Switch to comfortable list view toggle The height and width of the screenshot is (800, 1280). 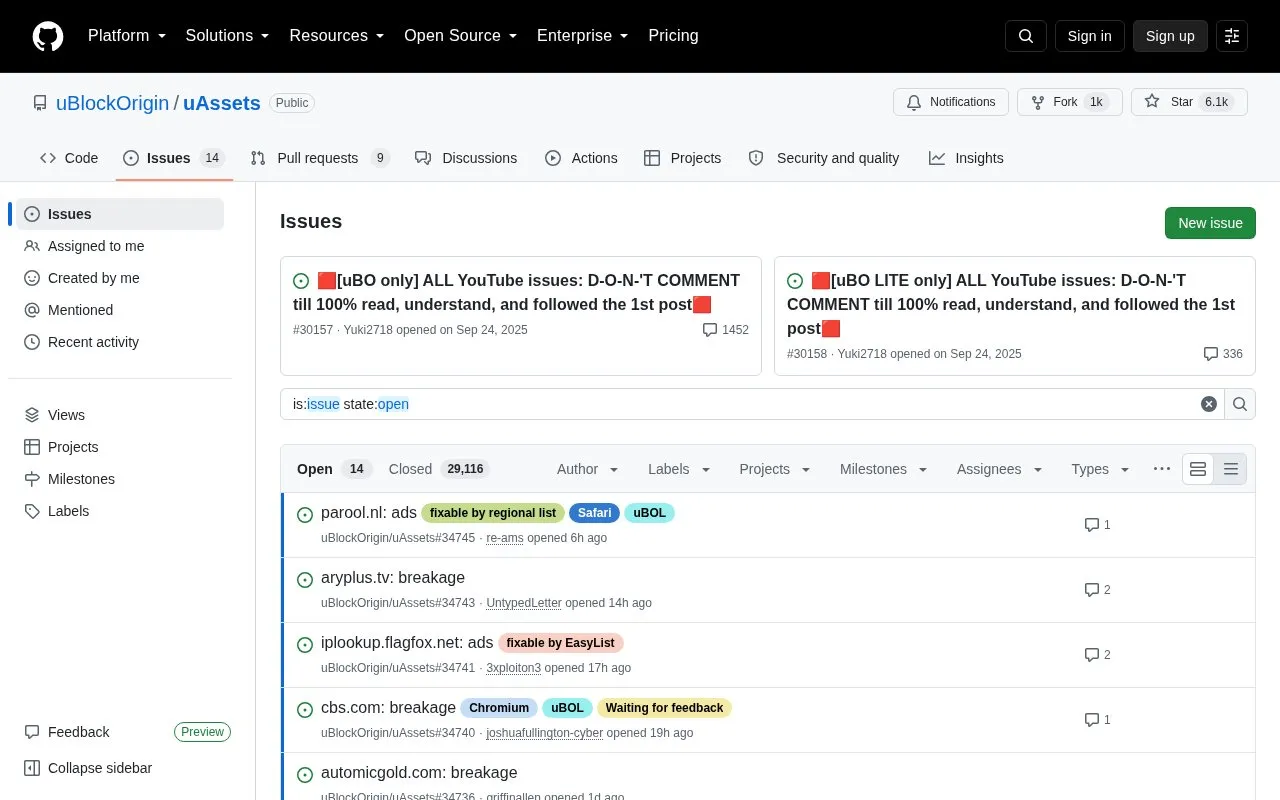point(1198,469)
